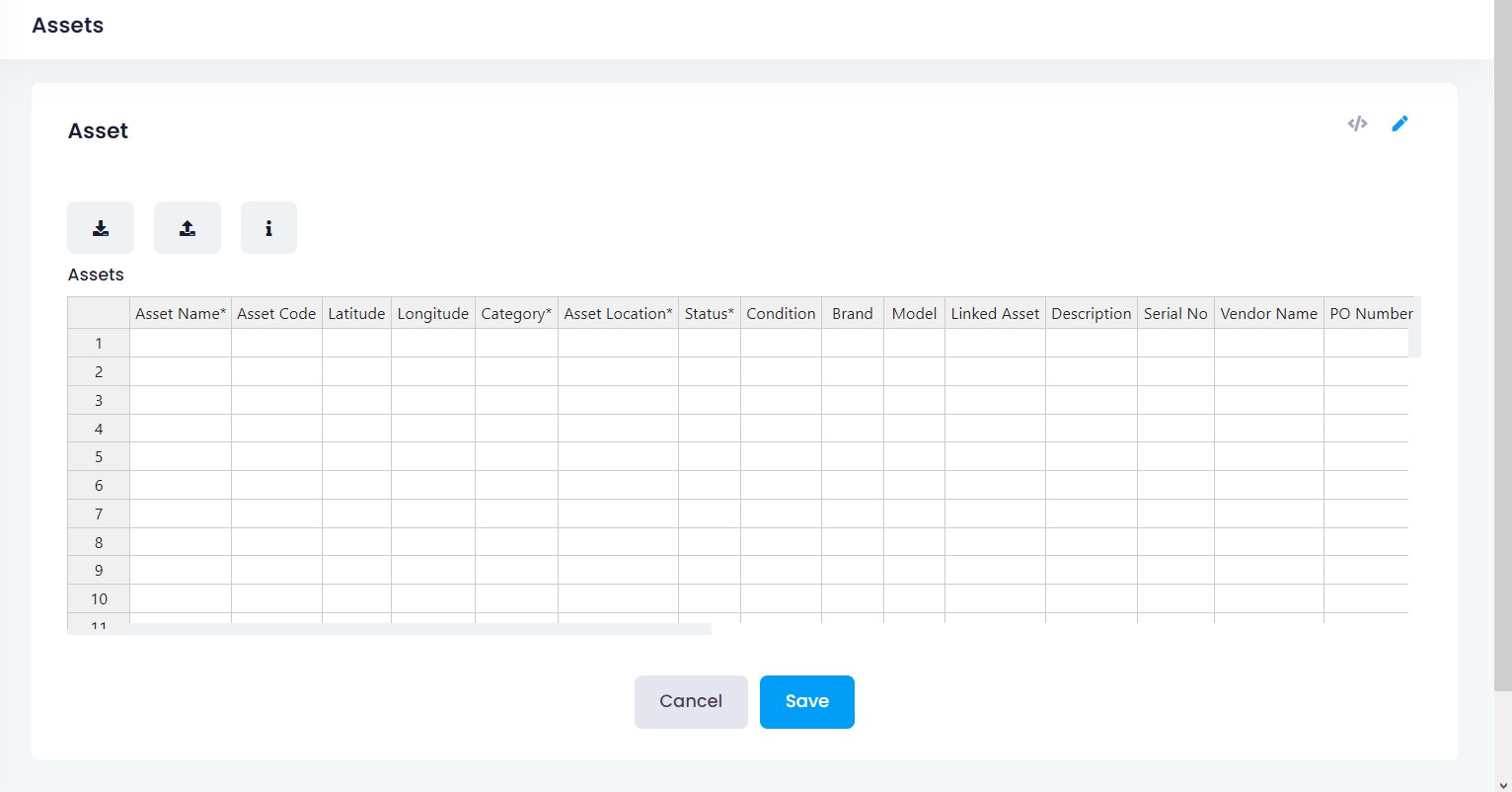Click the page's vertical scrollbar thumb
This screenshot has width=1512, height=792.
1503,346
